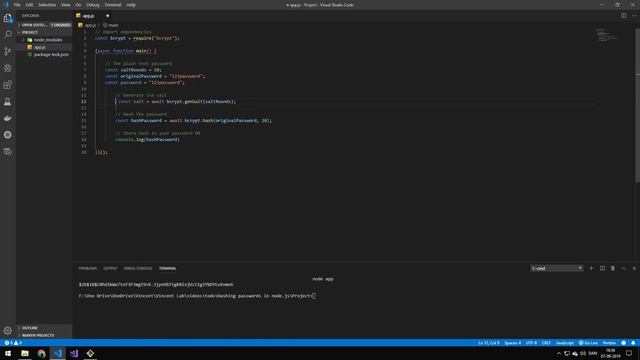This screenshot has width=640, height=360.
Task: Expand the node_modules folder
Action: click(x=44, y=40)
